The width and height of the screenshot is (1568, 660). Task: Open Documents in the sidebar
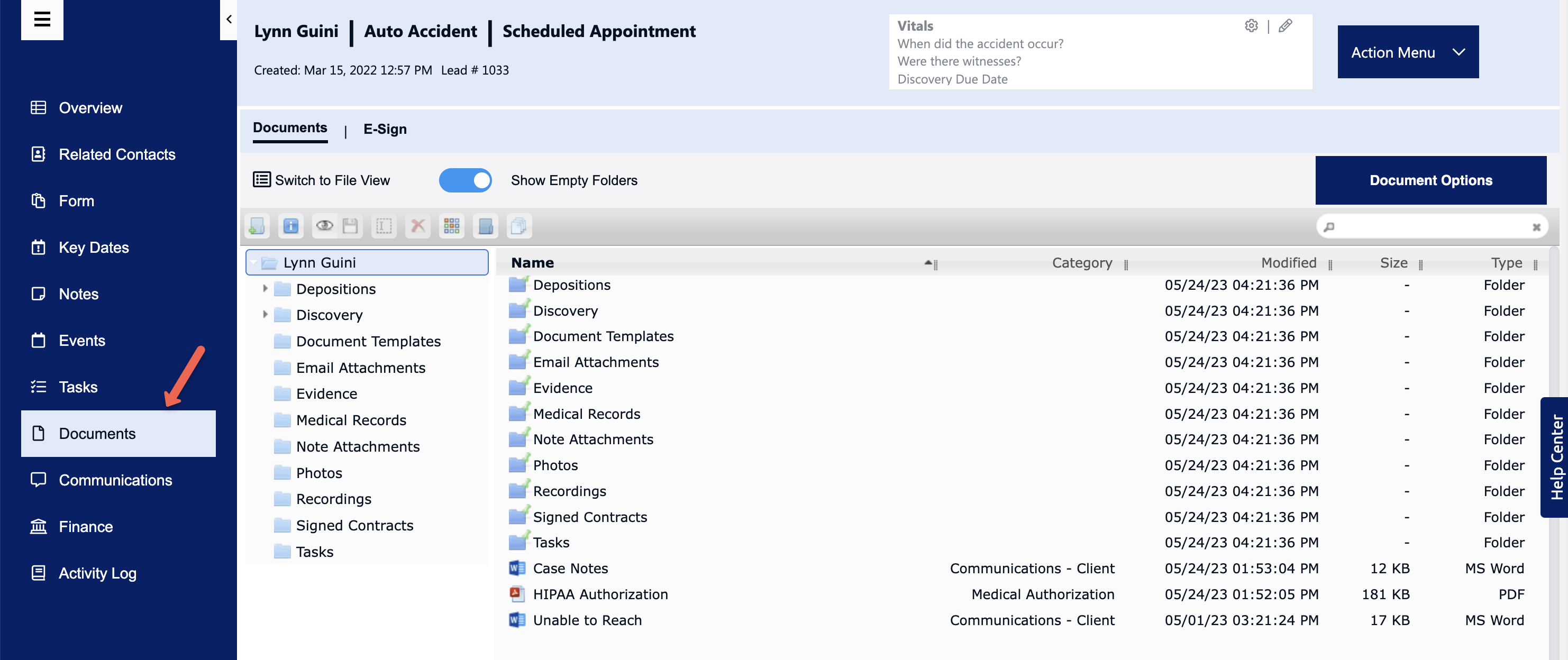coord(118,434)
